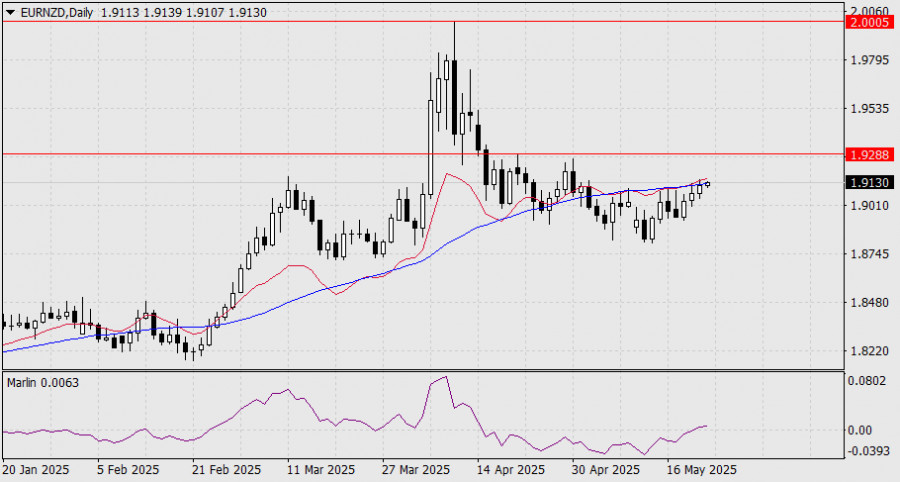Click the Marlin 0.0063 indicator label

pyautogui.click(x=43, y=382)
